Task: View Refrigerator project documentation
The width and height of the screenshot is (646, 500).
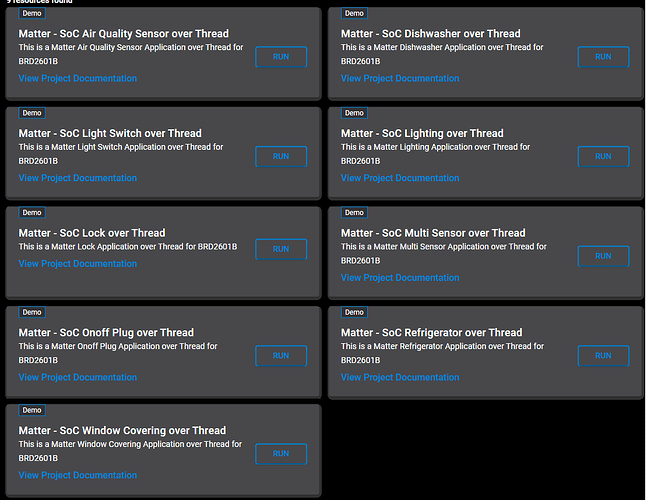Action: tap(400, 378)
